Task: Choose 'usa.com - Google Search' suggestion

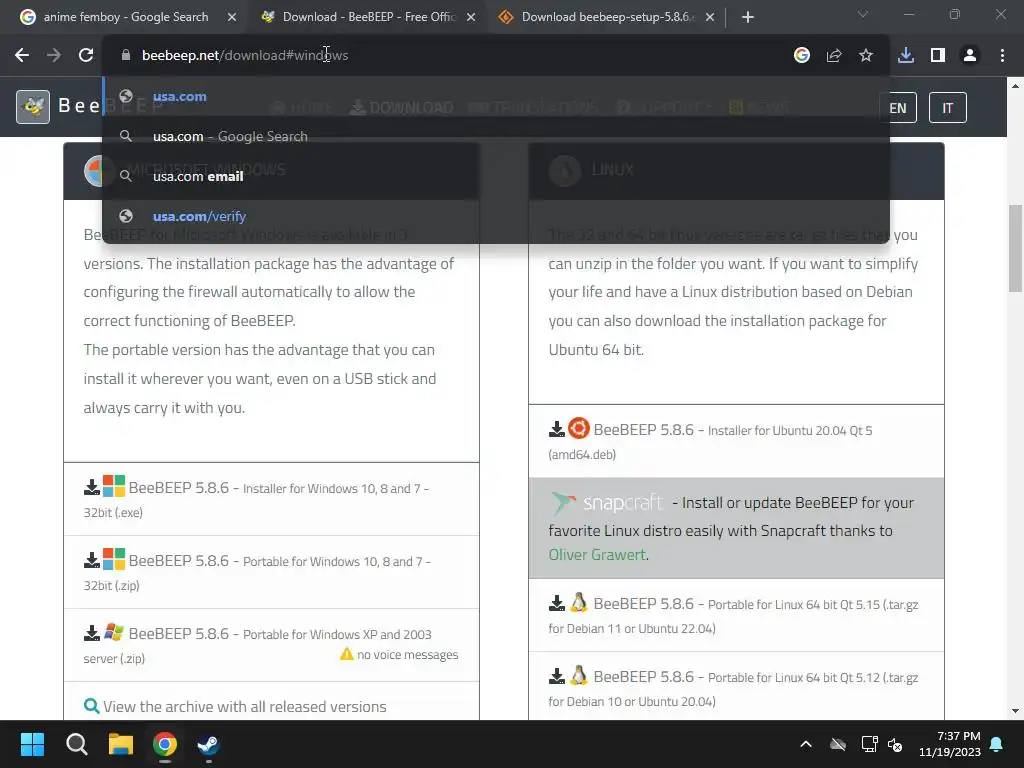Action: [496, 136]
